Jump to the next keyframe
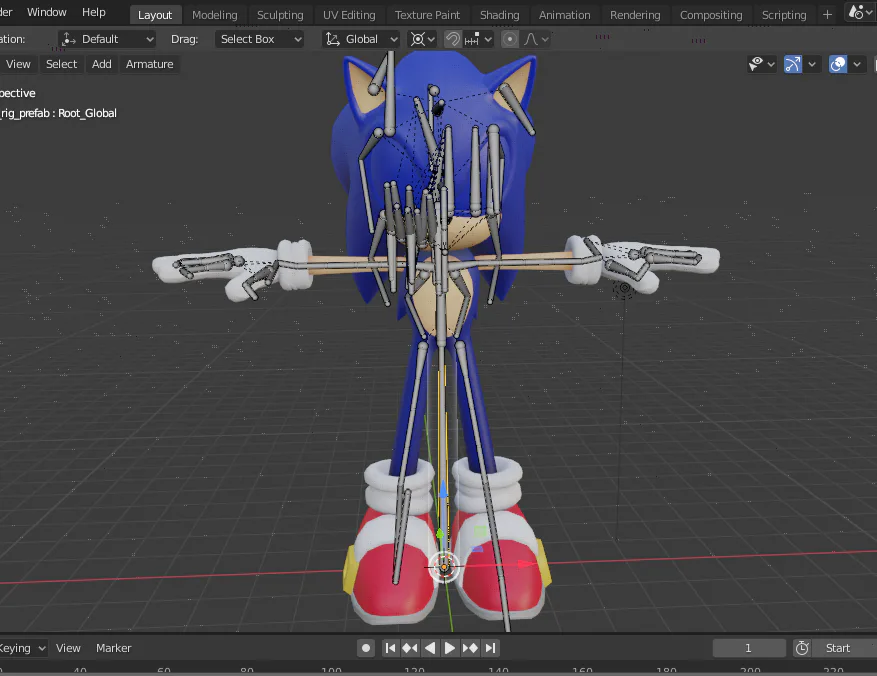877x676 pixels. pyautogui.click(x=470, y=648)
